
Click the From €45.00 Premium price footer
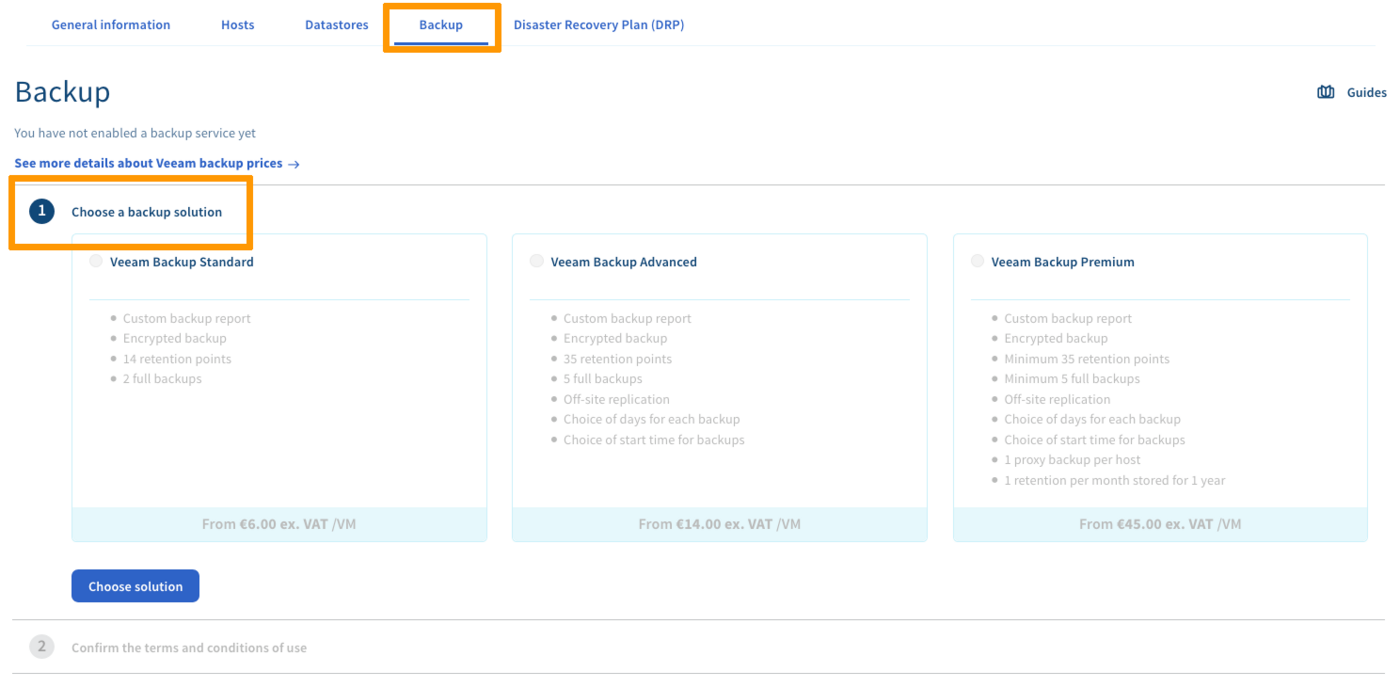point(1160,524)
